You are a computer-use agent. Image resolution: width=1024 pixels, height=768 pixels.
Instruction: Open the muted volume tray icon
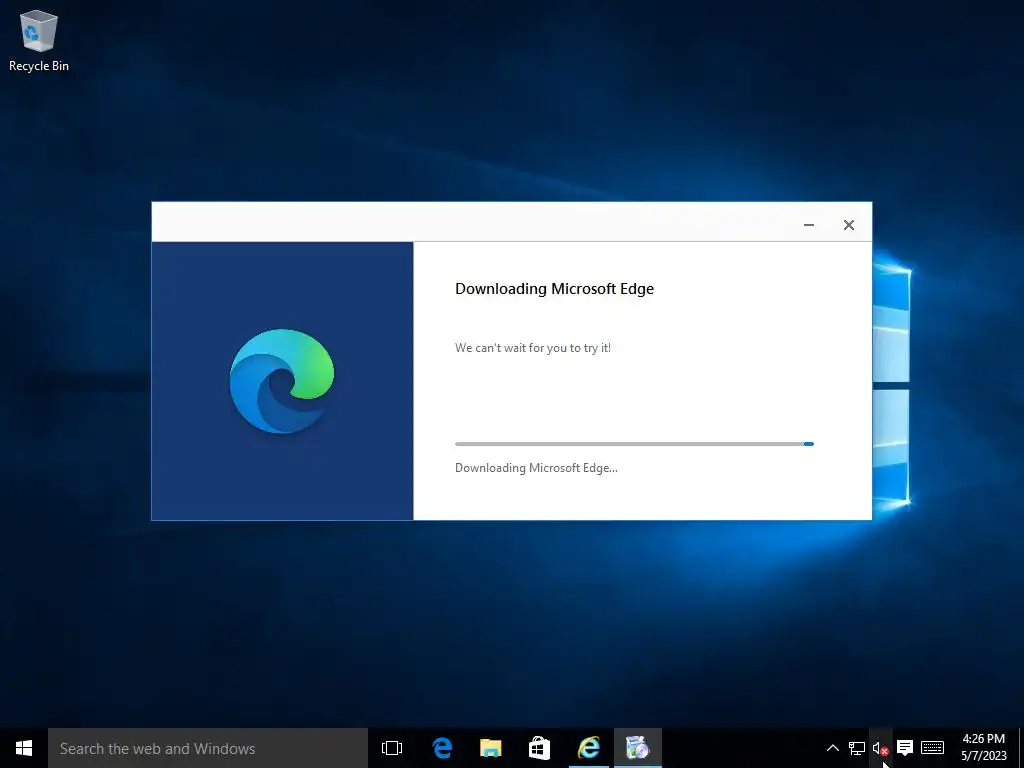pos(880,748)
